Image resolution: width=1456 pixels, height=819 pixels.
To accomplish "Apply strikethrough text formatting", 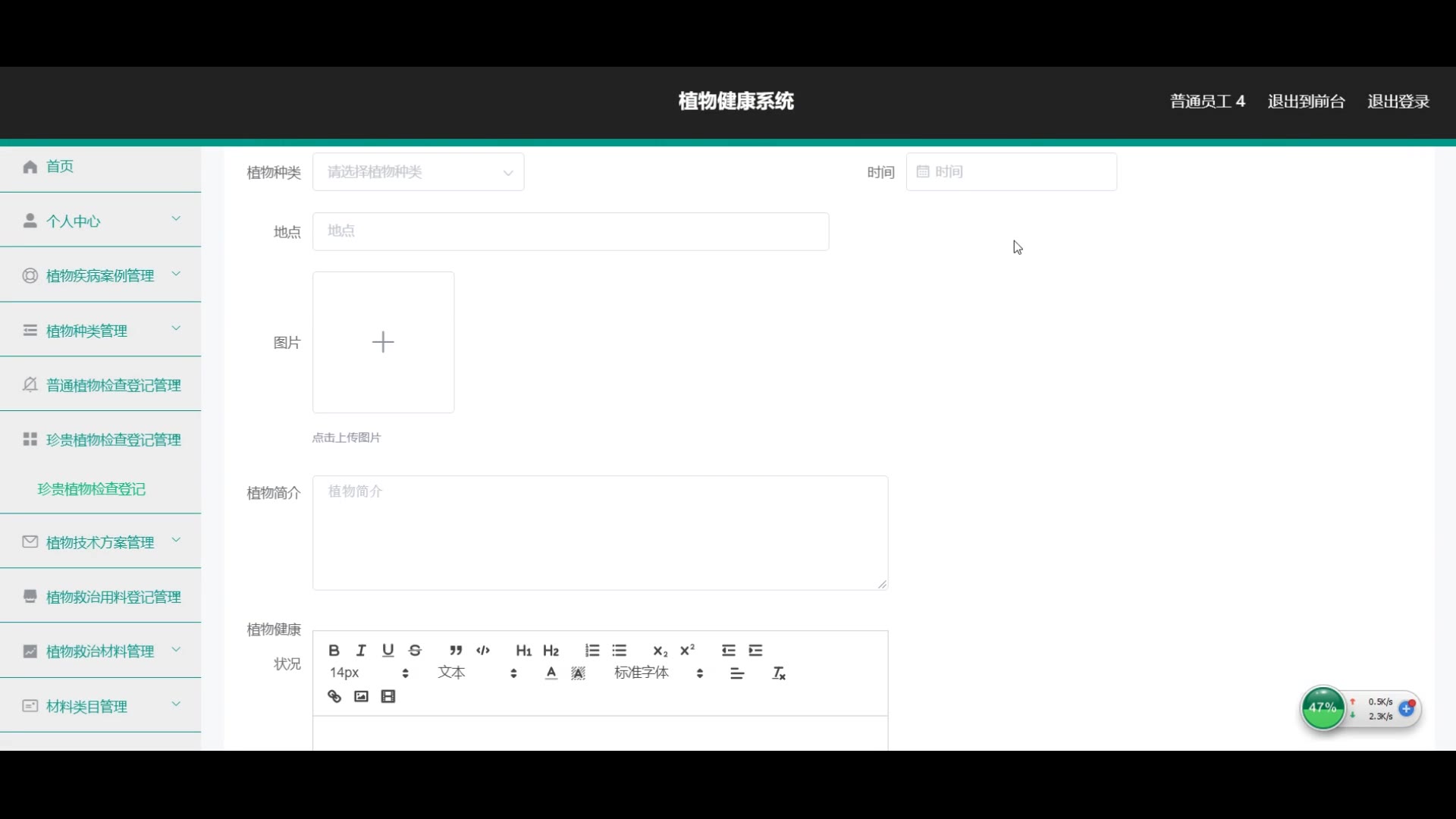I will 415,651.
